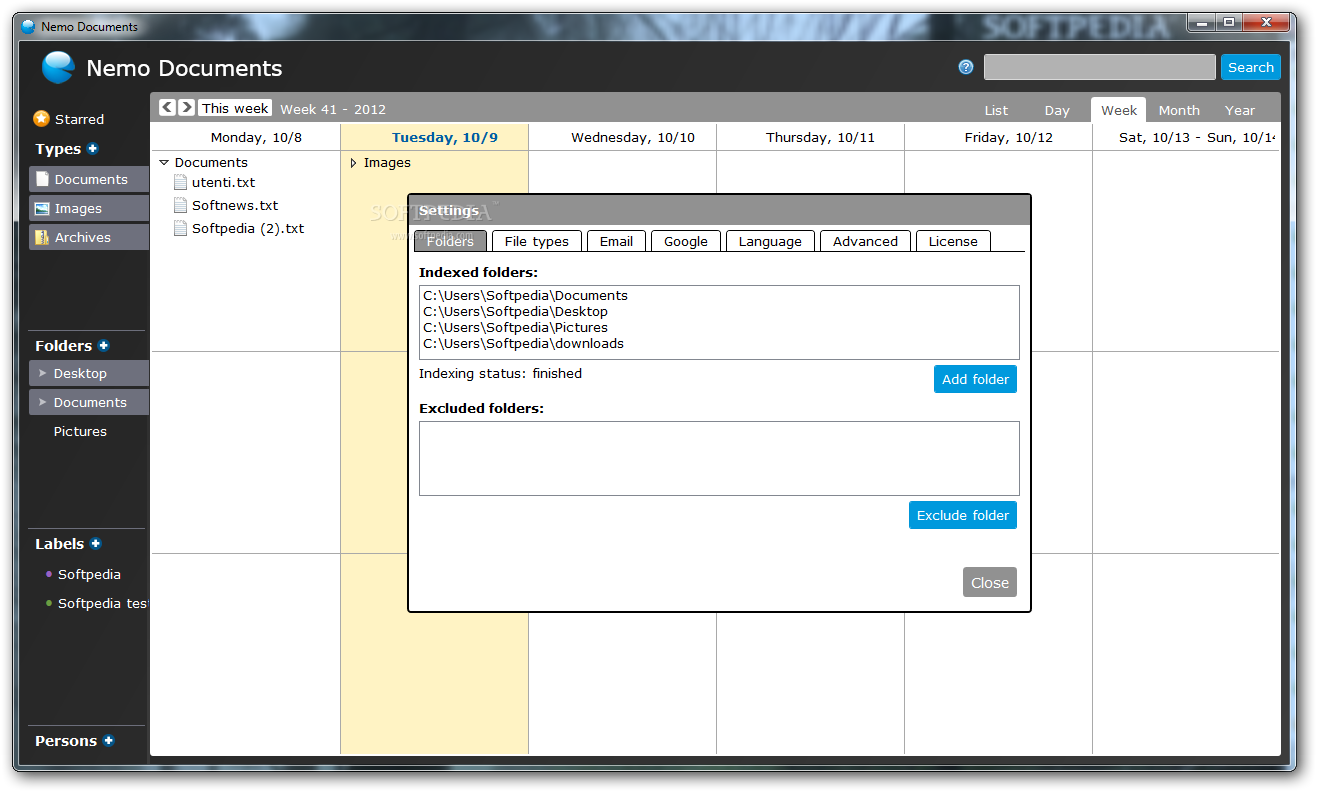Viewport: 1317px width, 792px height.
Task: Open Softpedia (2).txt in Monday column
Action: point(248,228)
